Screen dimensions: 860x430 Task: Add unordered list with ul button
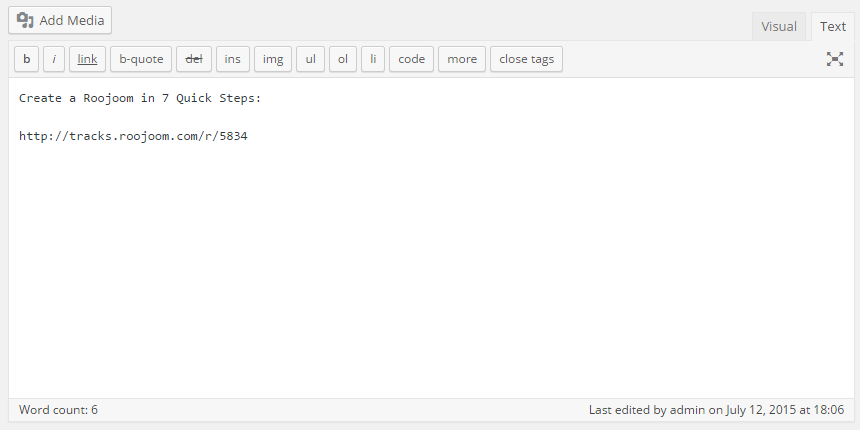coord(310,59)
